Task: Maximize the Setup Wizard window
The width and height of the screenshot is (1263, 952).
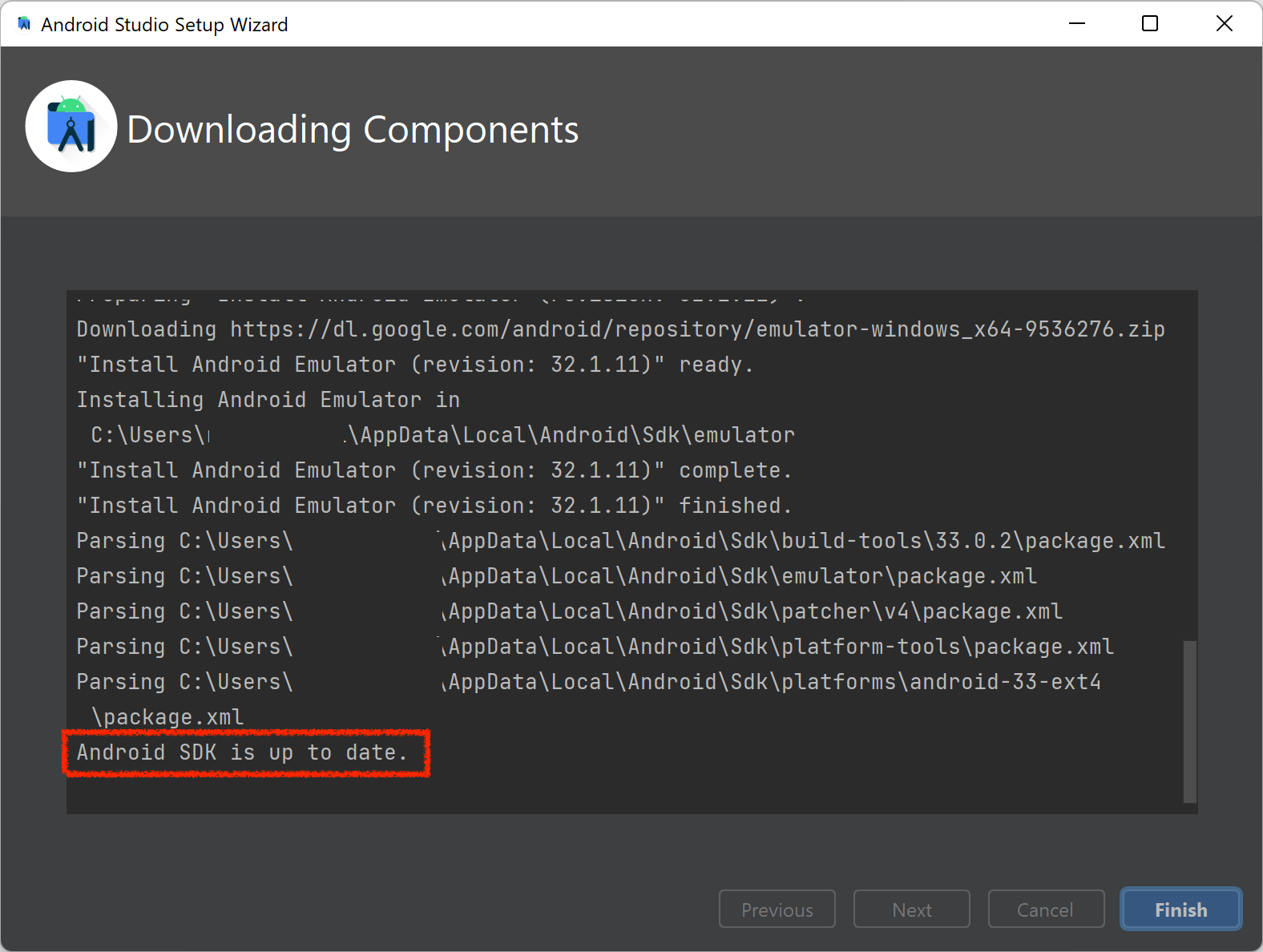Action: (1149, 24)
